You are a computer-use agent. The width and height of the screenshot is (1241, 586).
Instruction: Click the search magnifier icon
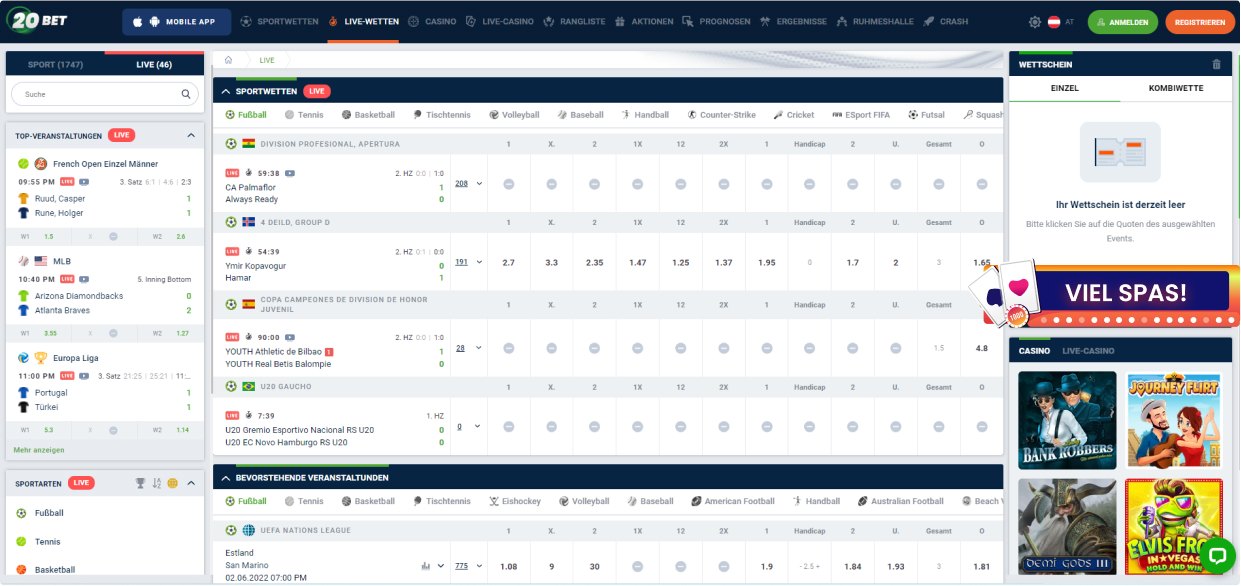pos(186,94)
